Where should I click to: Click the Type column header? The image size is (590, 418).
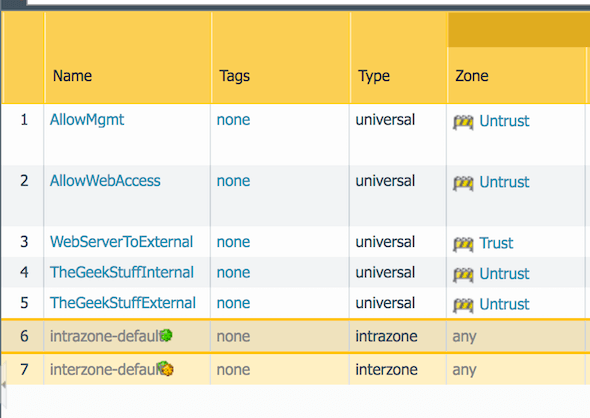click(374, 76)
